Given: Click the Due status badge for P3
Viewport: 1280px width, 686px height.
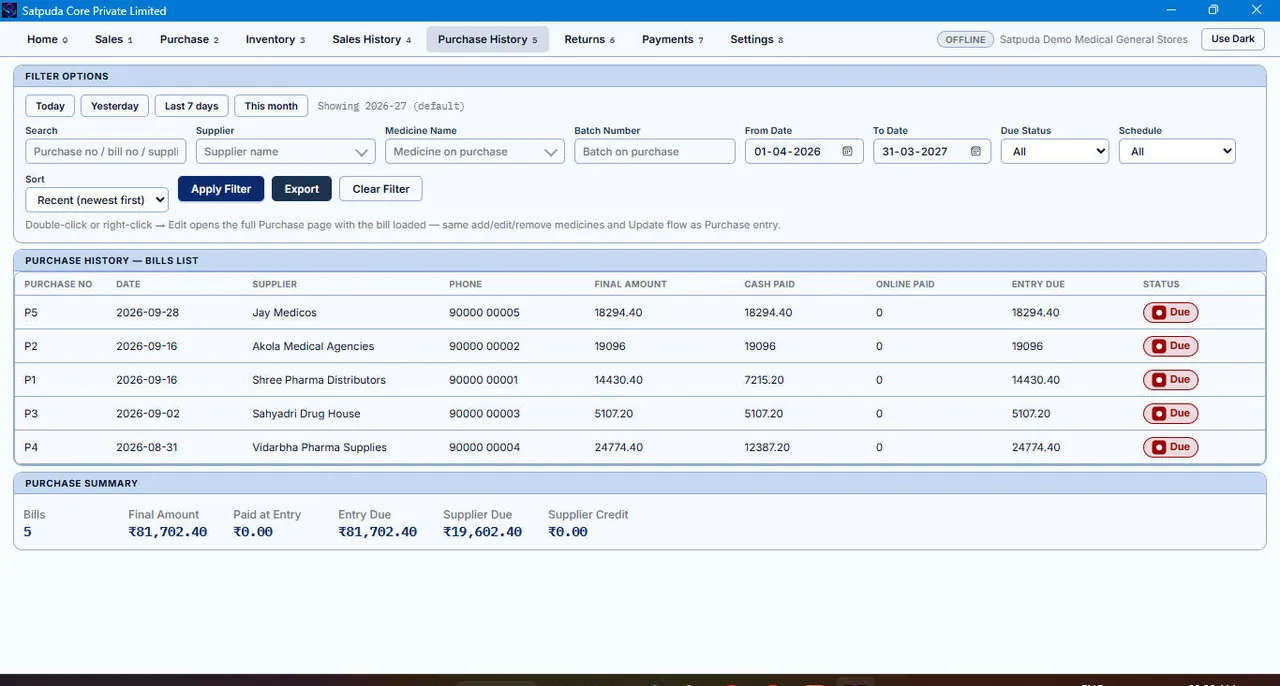Looking at the screenshot, I should 1170,413.
